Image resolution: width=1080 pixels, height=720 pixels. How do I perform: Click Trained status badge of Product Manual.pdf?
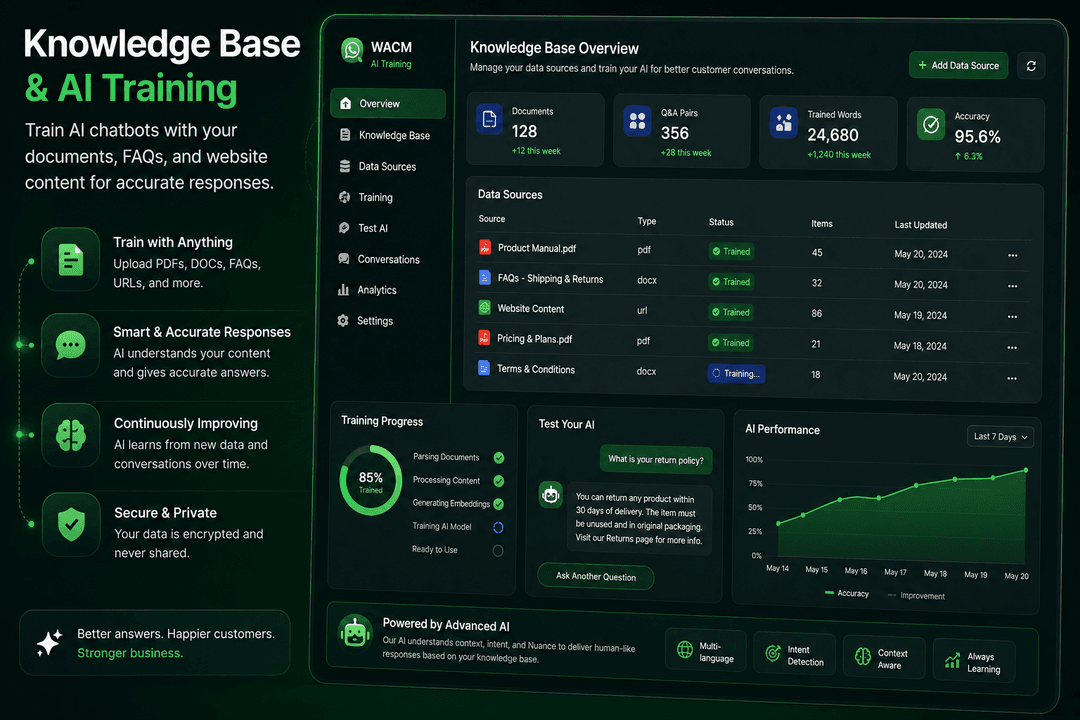point(731,251)
